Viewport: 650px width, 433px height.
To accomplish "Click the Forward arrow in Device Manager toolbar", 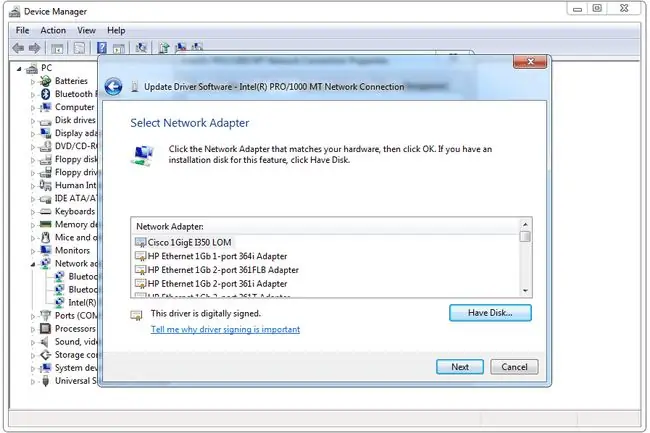I will click(x=34, y=48).
